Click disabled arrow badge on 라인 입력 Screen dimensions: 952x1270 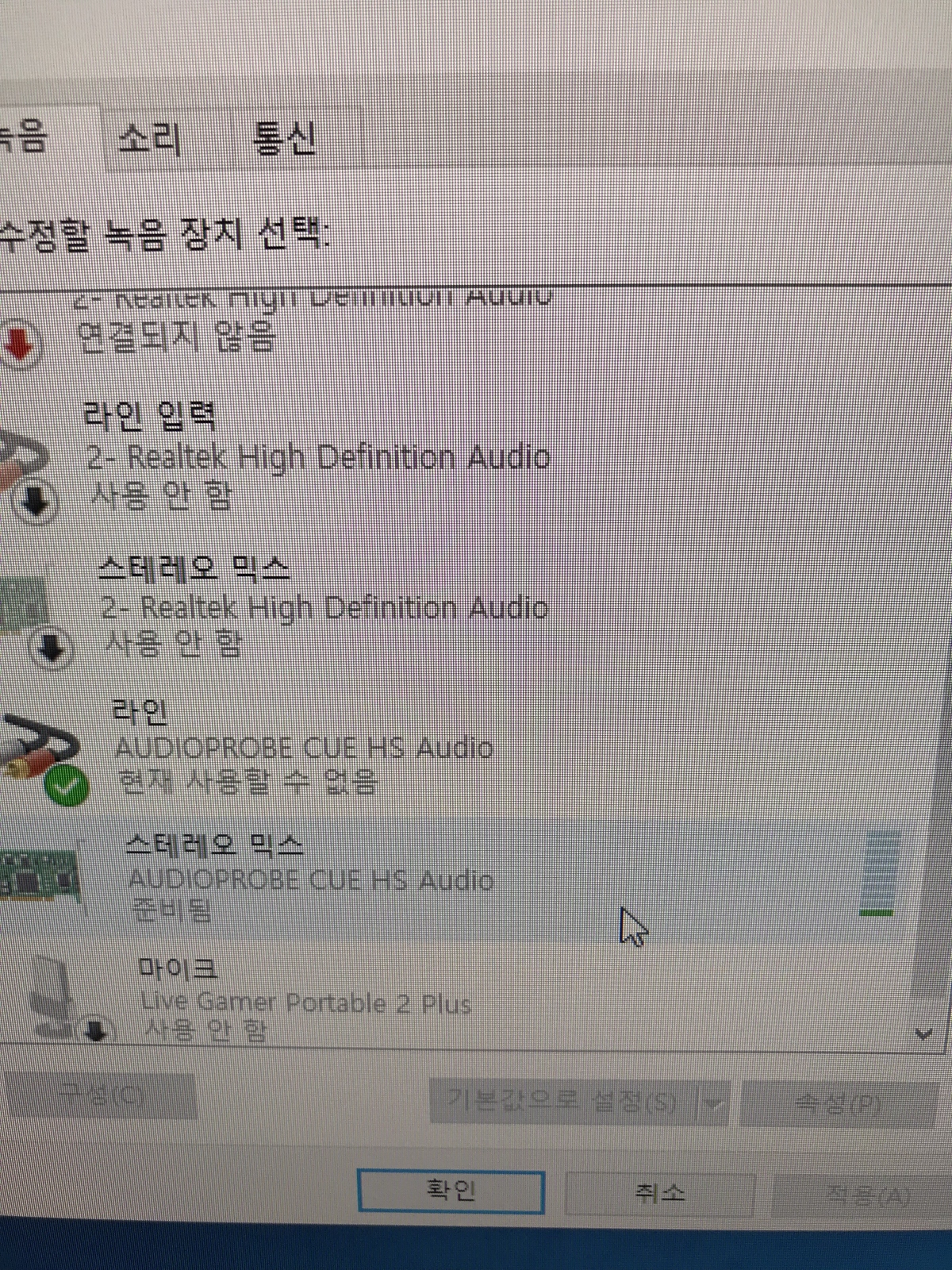[36, 502]
